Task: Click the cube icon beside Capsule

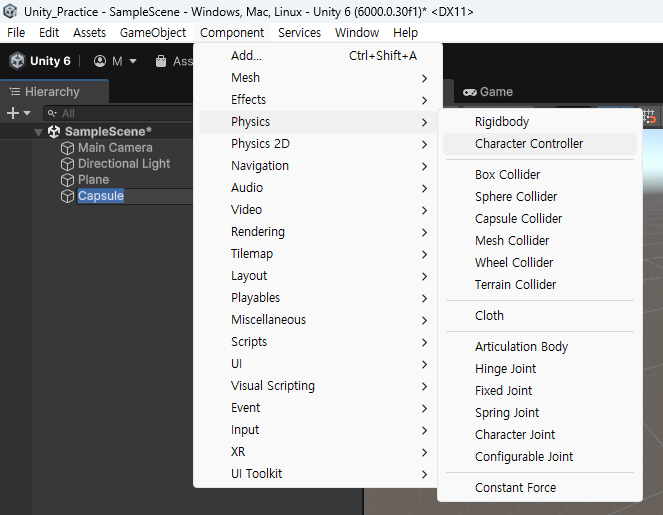Action: tap(67, 196)
